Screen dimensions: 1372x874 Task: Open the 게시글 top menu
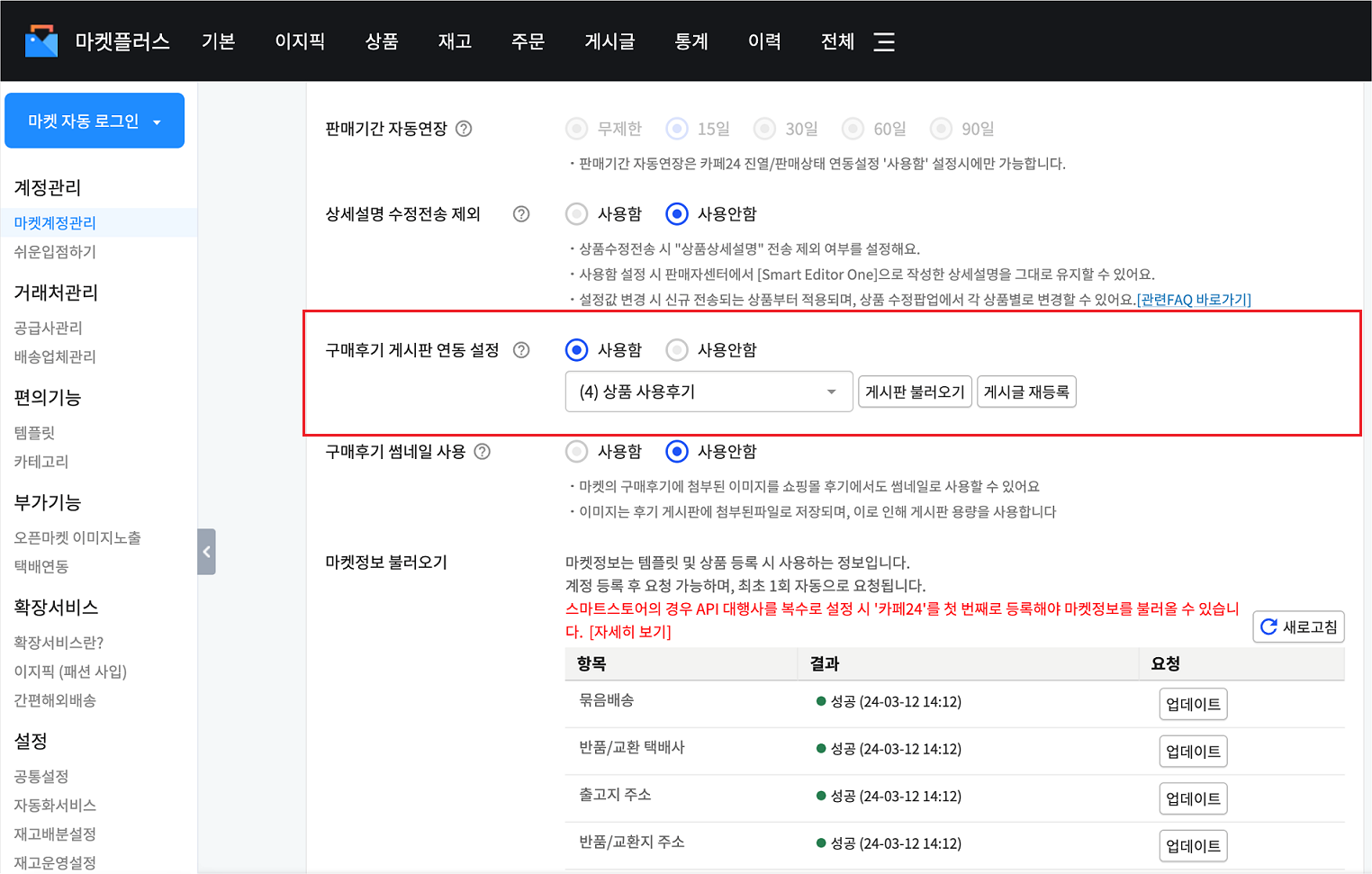point(609,41)
